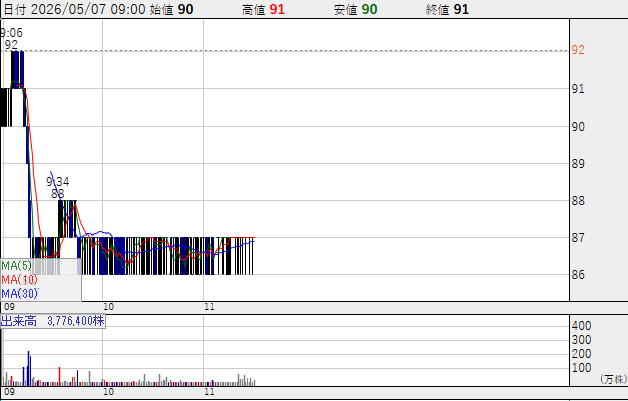Select the opening price value 90

pos(185,9)
